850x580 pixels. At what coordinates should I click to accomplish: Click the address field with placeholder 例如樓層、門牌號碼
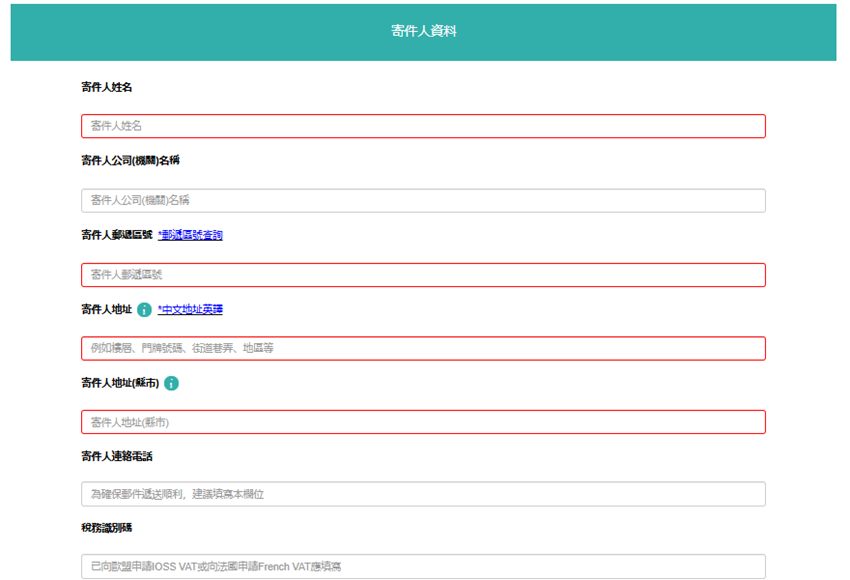423,348
